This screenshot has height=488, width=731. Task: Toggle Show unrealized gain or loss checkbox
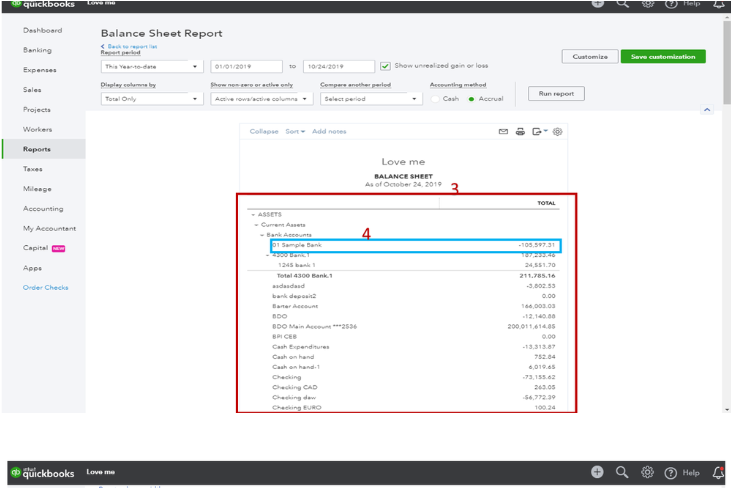(x=385, y=66)
